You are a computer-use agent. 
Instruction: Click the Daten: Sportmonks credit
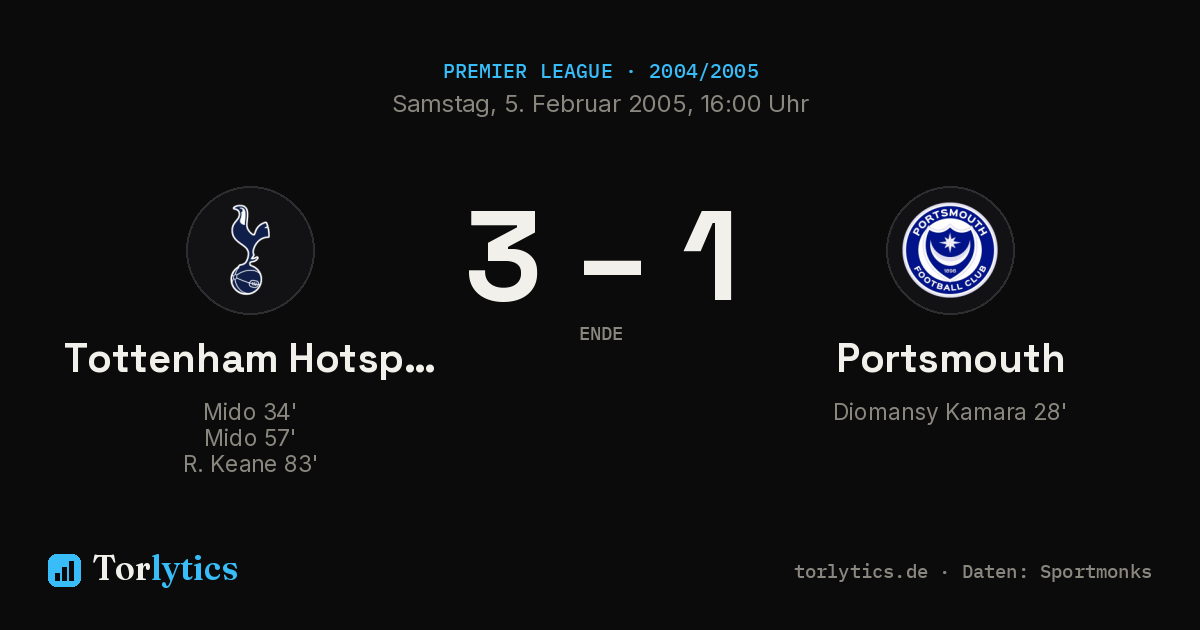pyautogui.click(x=1057, y=572)
